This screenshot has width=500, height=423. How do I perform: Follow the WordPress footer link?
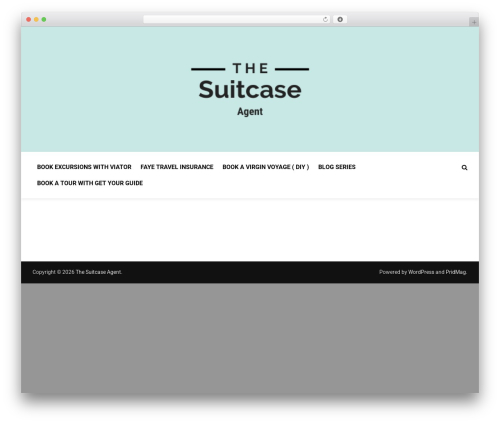[421, 272]
